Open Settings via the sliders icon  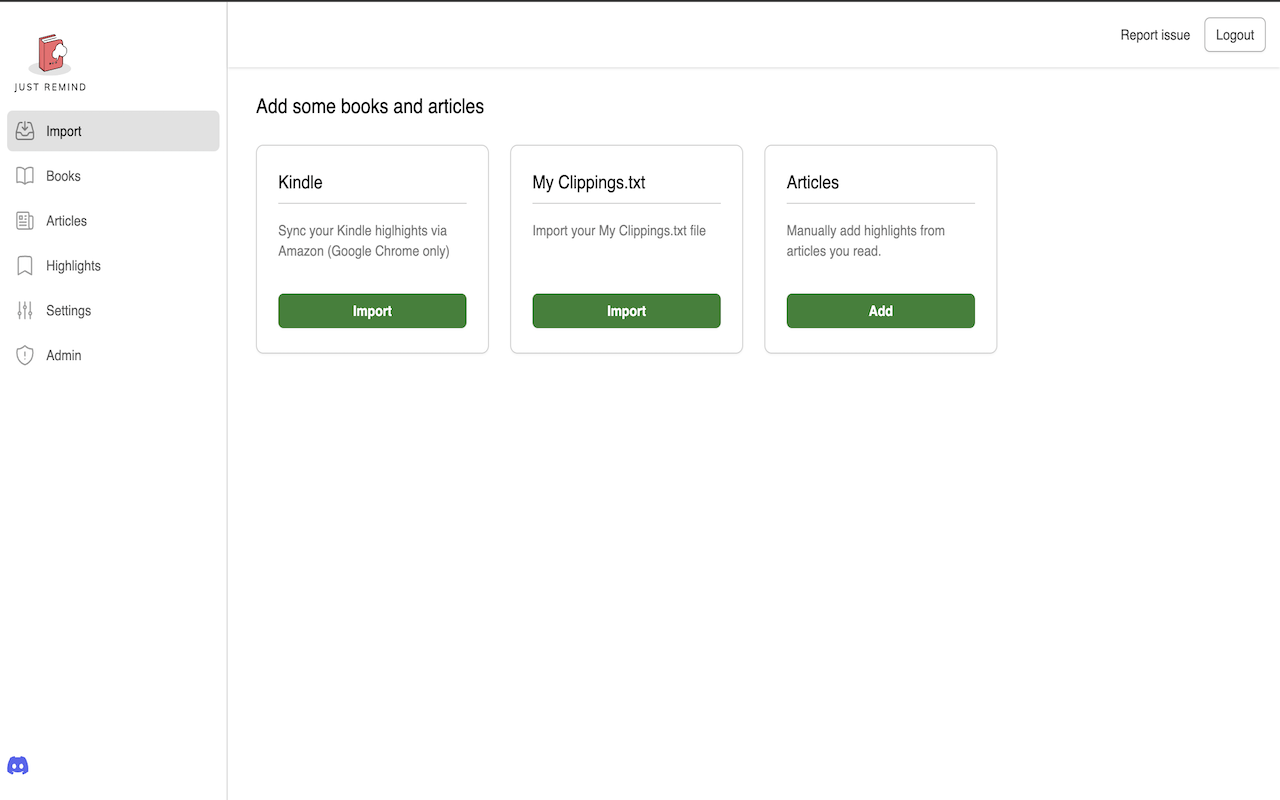pyautogui.click(x=25, y=310)
